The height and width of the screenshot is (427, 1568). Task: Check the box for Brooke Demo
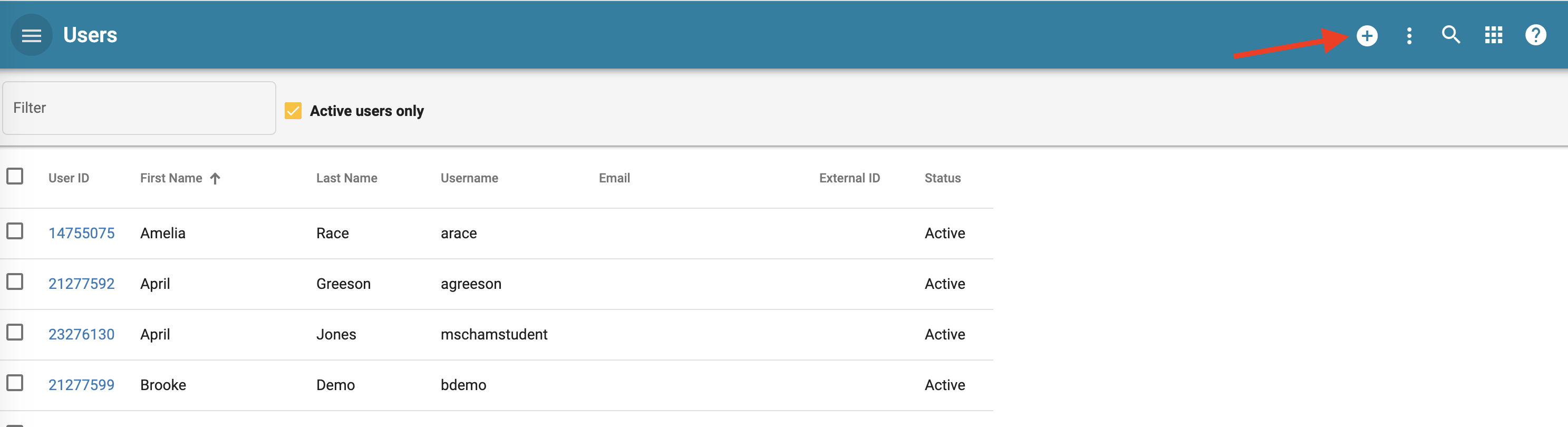(x=15, y=383)
